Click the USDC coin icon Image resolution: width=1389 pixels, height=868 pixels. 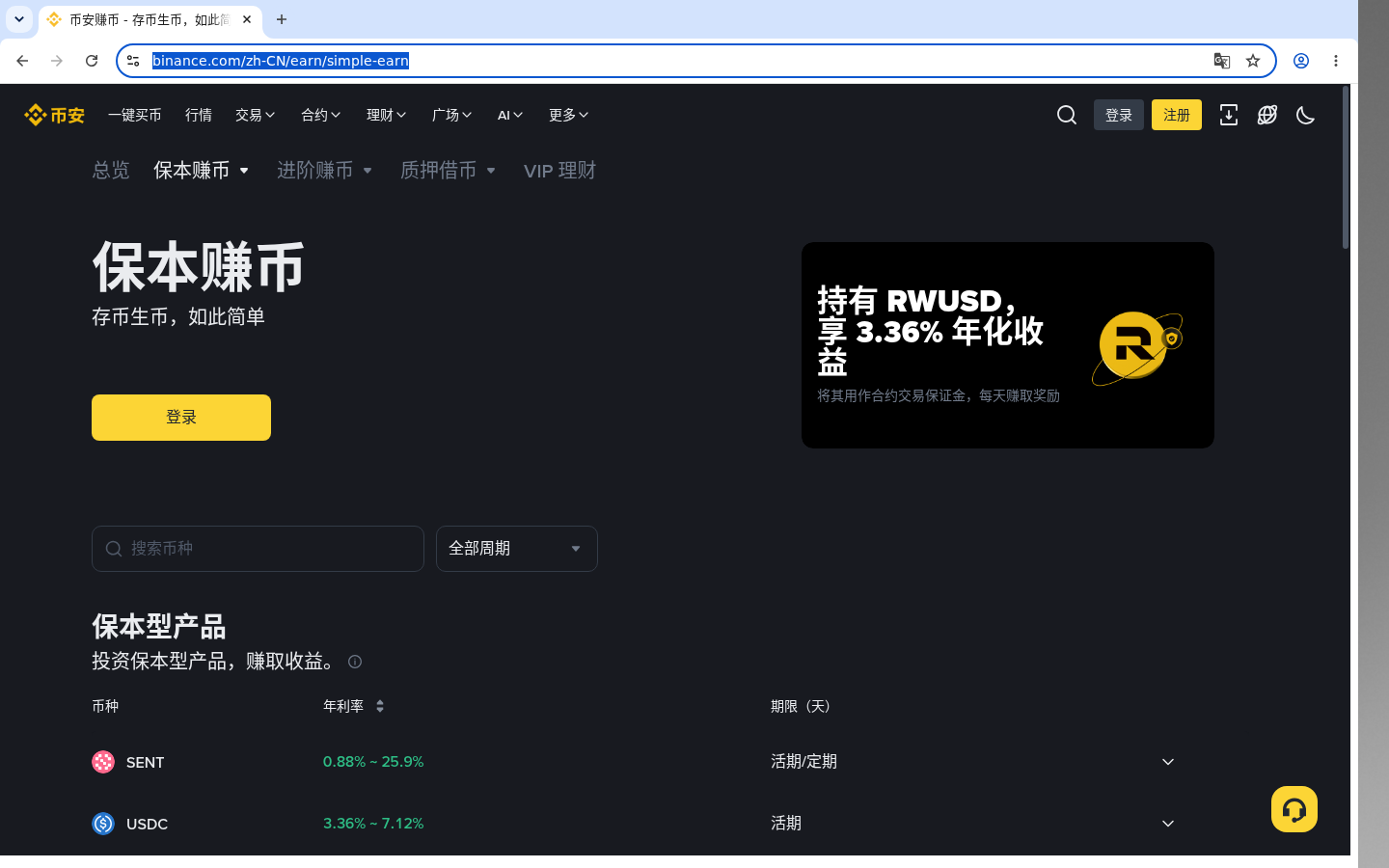103,824
